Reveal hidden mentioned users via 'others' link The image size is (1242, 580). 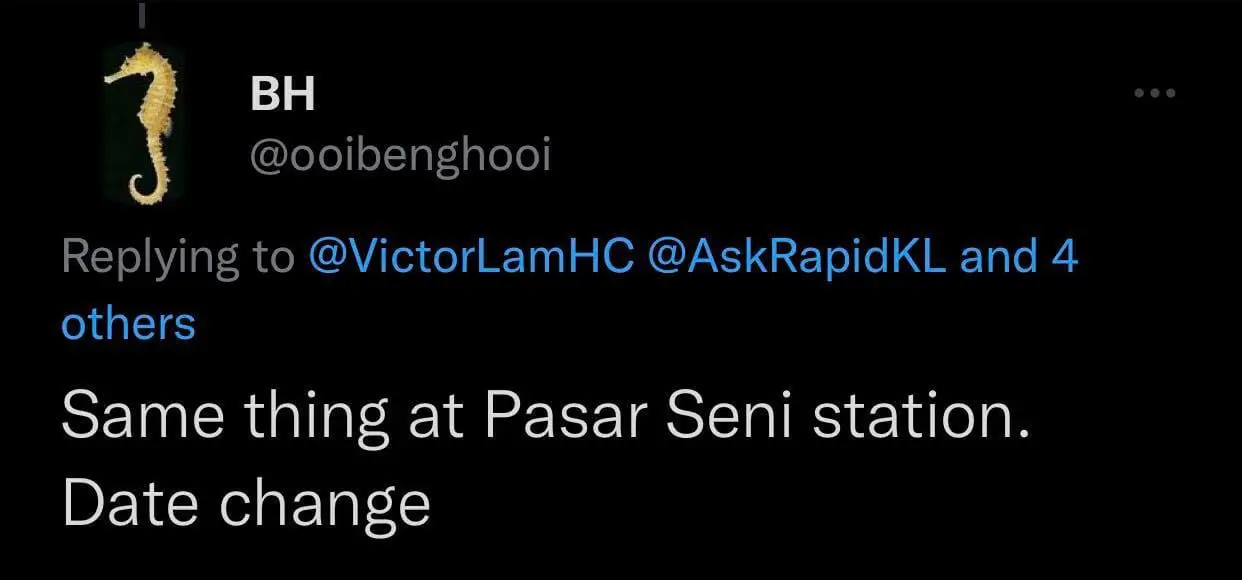click(127, 322)
